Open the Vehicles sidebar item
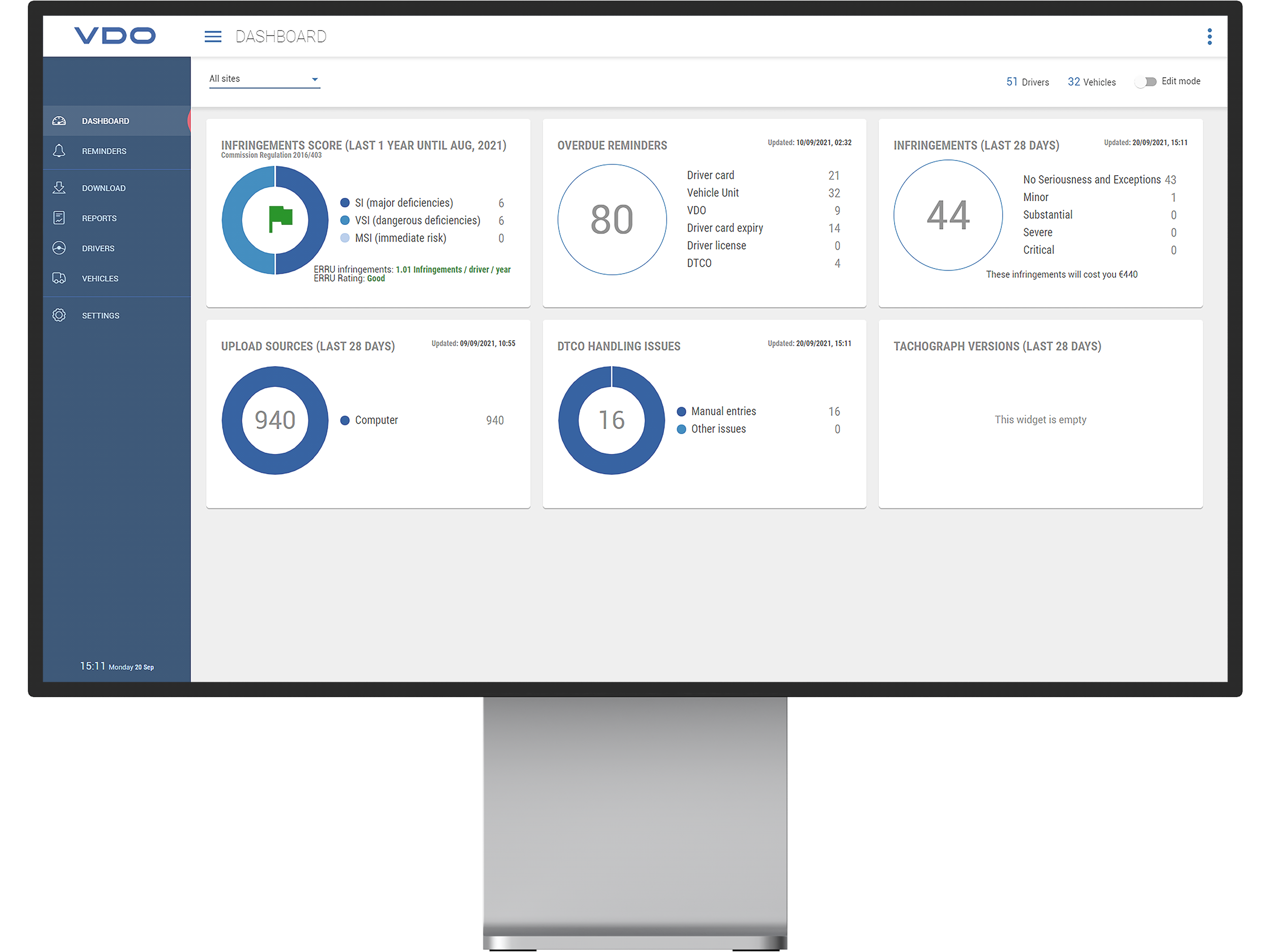Image resolution: width=1270 pixels, height=952 pixels. click(100, 278)
